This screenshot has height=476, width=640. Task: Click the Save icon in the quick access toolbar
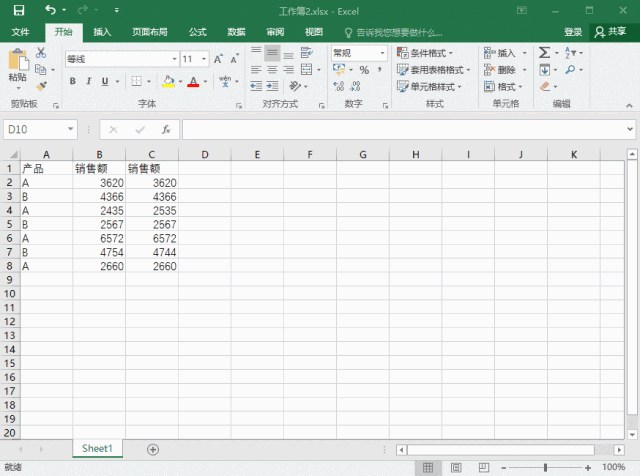pos(18,10)
